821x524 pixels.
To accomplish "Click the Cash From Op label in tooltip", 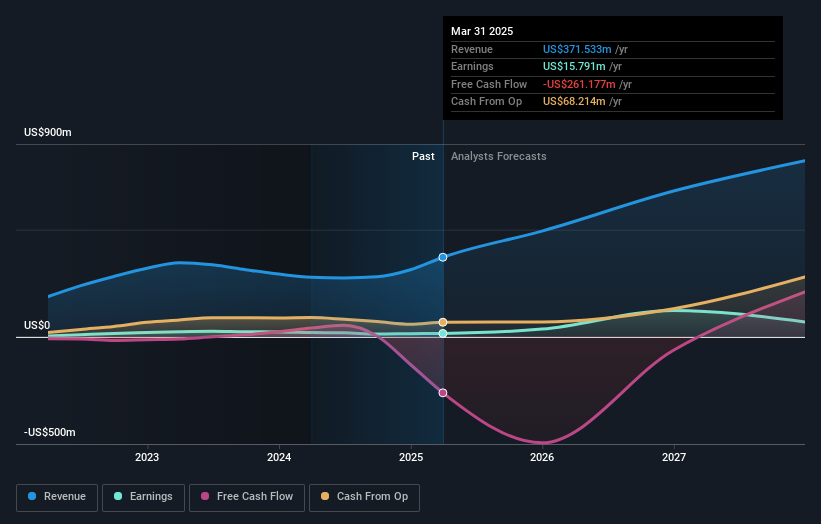I will click(486, 102).
